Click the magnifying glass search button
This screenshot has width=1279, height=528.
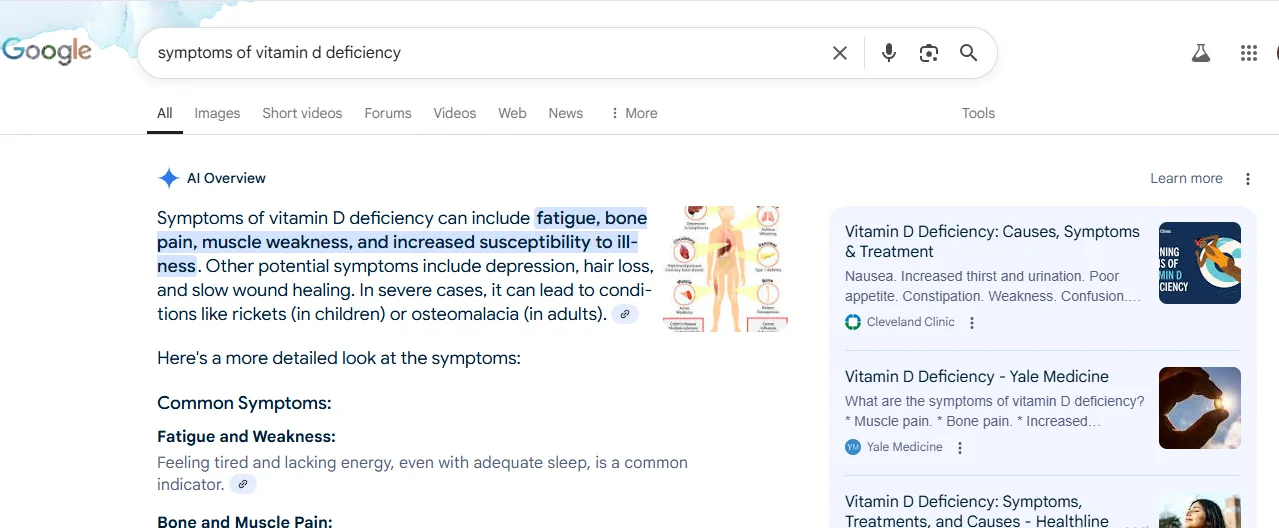968,53
